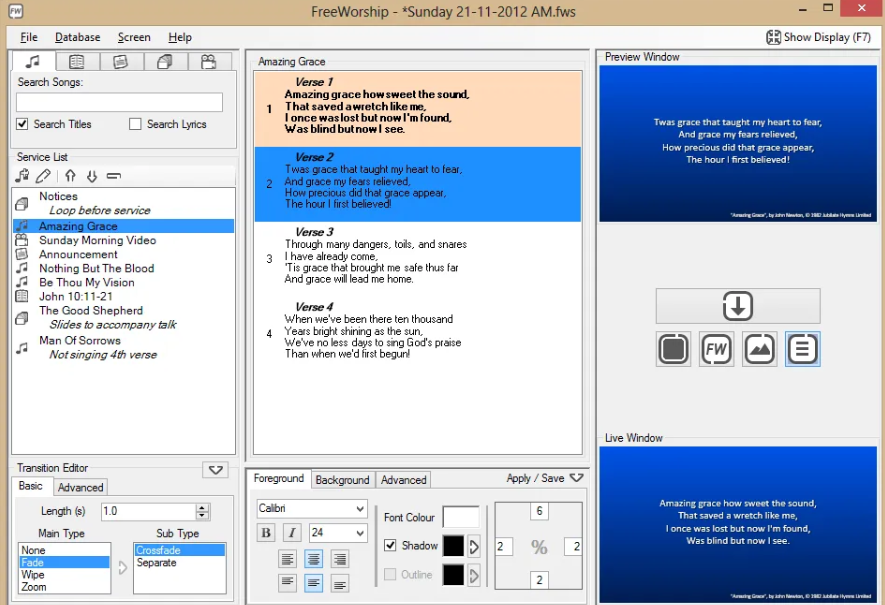Image resolution: width=885 pixels, height=605 pixels.
Task: Switch to the Advanced formatting tab beside Background
Action: pyautogui.click(x=404, y=480)
